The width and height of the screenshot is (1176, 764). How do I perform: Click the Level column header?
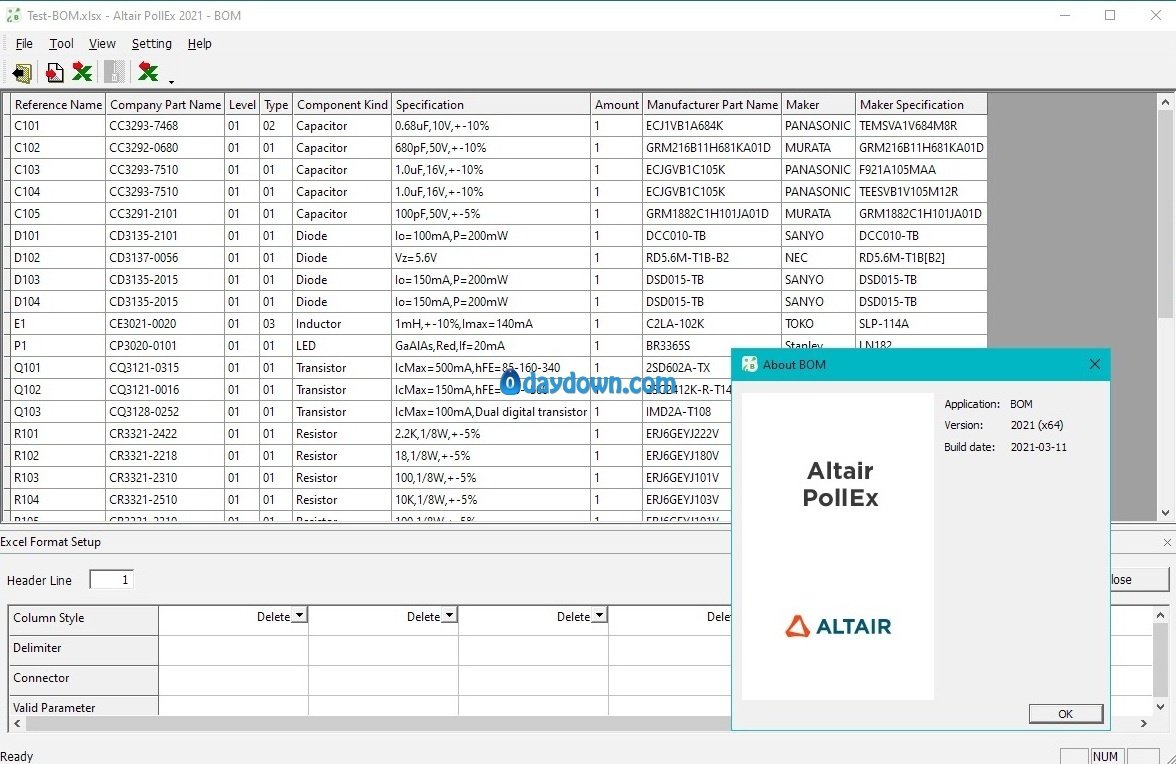[x=242, y=105]
